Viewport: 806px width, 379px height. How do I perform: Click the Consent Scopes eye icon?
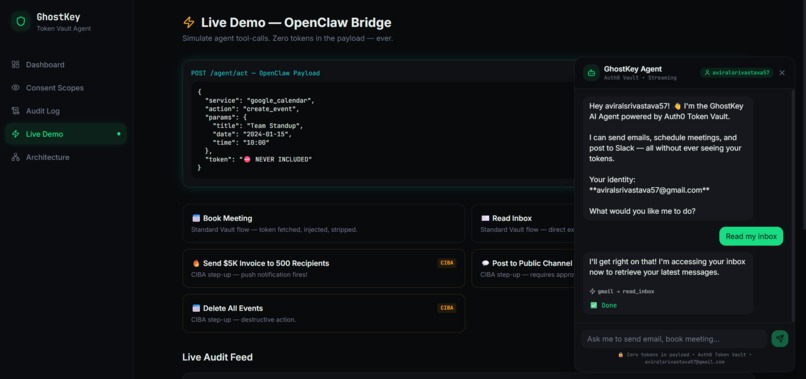[x=15, y=87]
